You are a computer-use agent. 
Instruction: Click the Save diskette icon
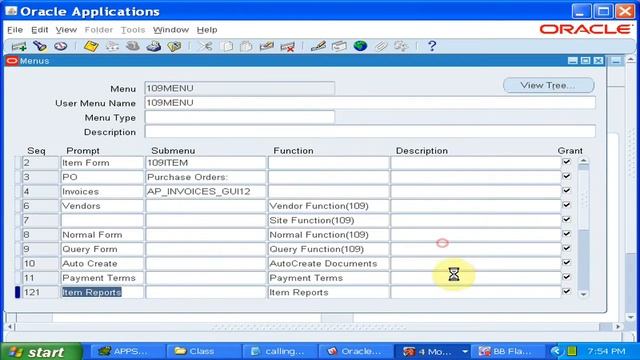pyautogui.click(x=91, y=46)
